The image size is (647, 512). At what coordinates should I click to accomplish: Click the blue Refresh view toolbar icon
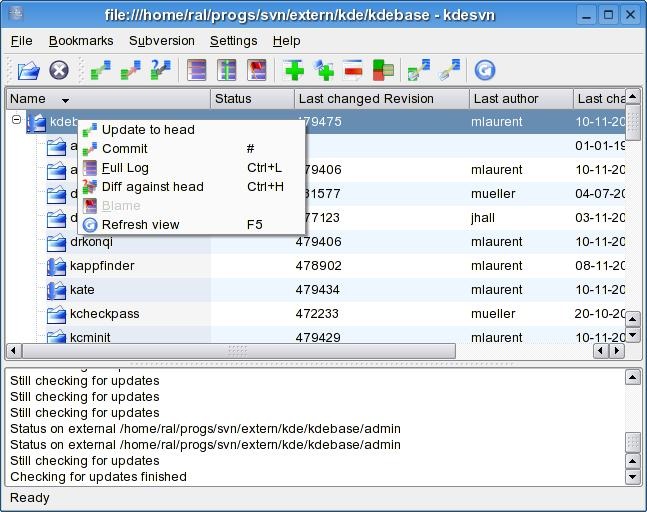point(485,70)
